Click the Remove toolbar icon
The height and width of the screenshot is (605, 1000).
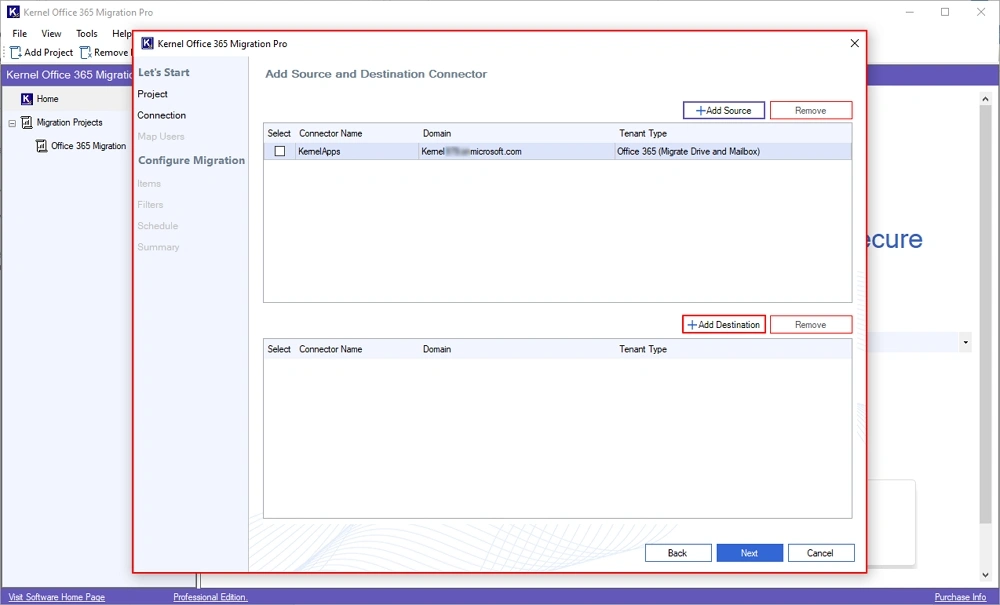click(x=86, y=52)
